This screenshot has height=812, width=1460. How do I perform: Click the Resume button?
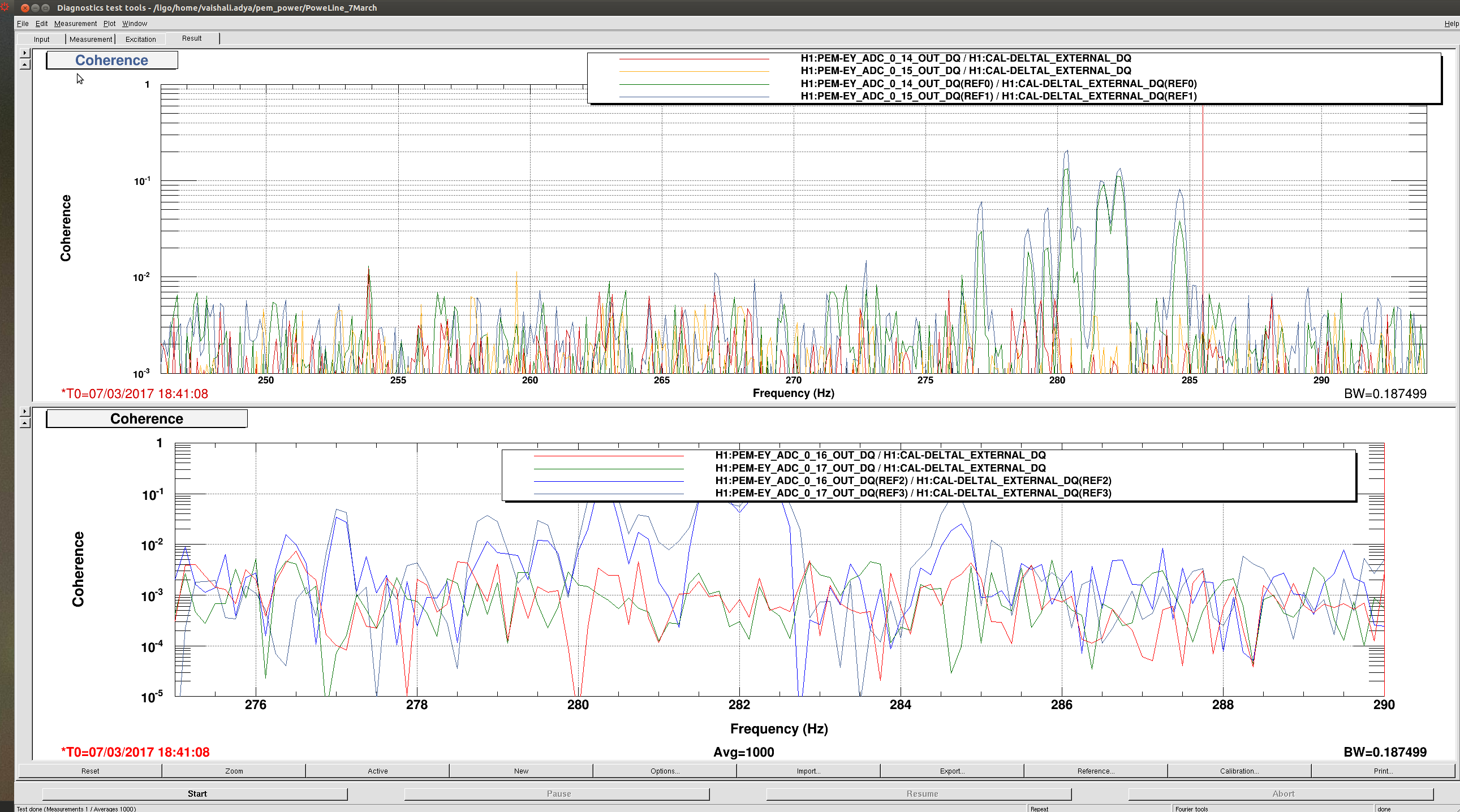(x=919, y=793)
